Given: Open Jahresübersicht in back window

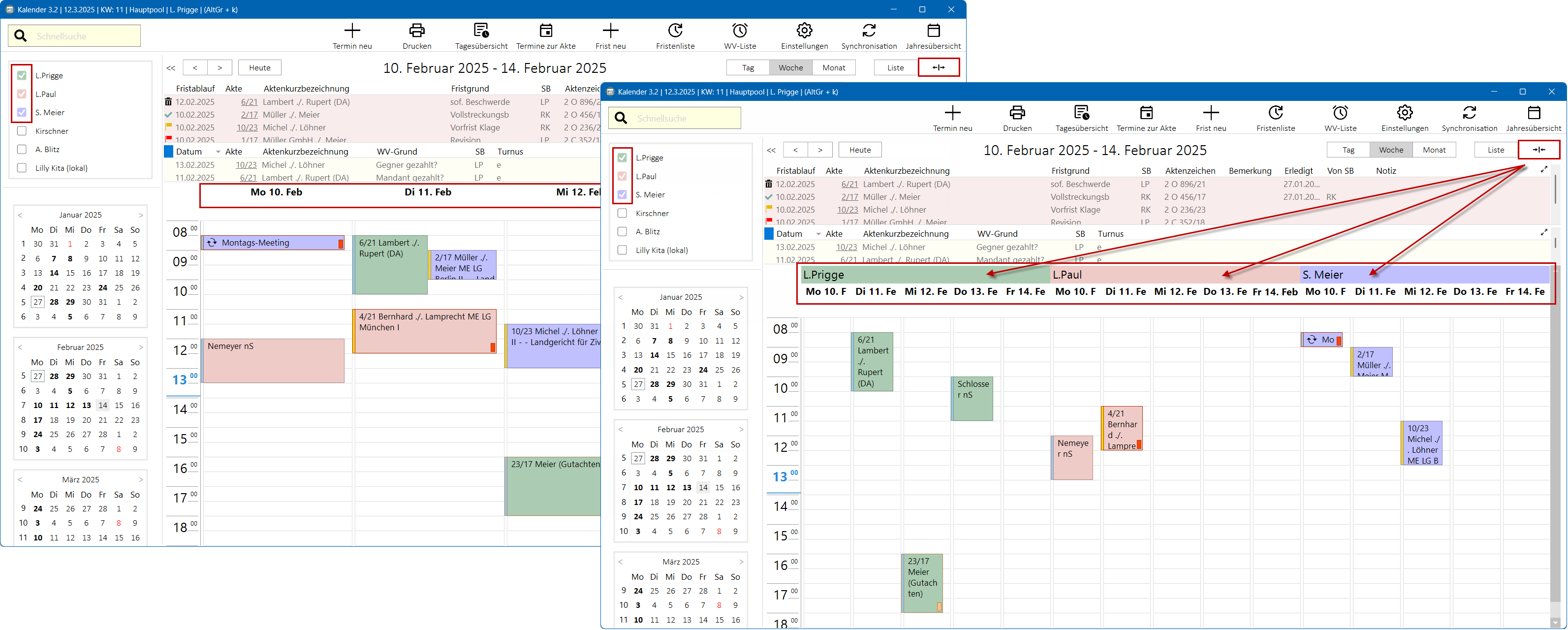Looking at the screenshot, I should (x=934, y=31).
